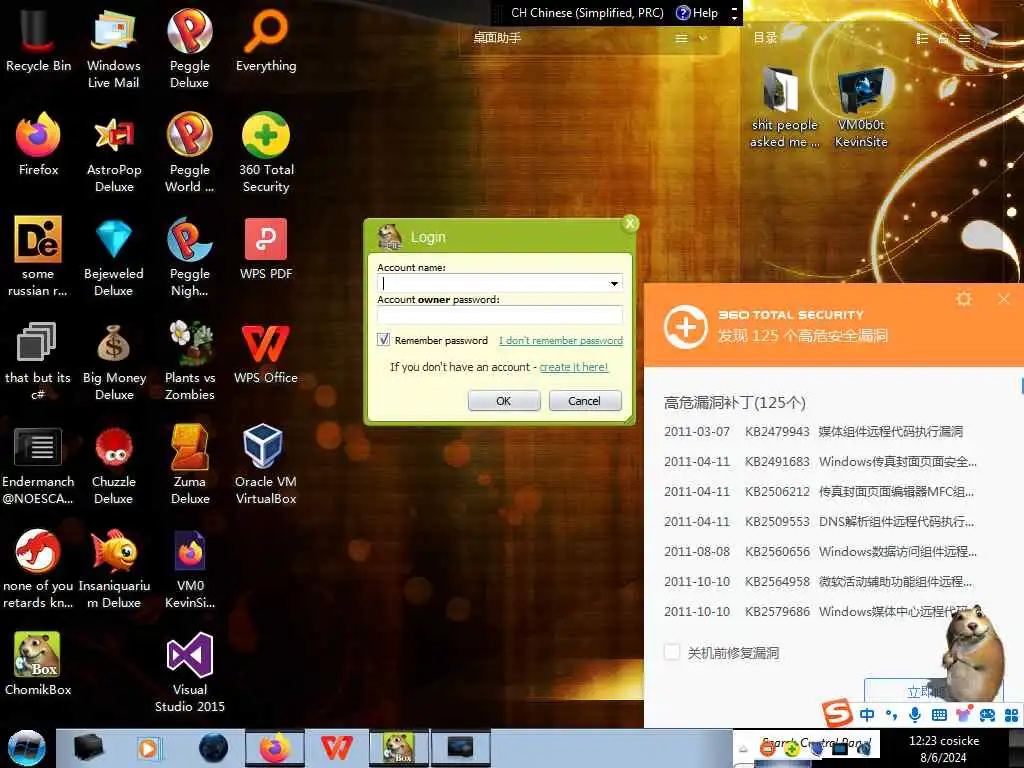Toggle the Remember password checkbox
Viewport: 1024px width, 768px height.
(x=383, y=340)
